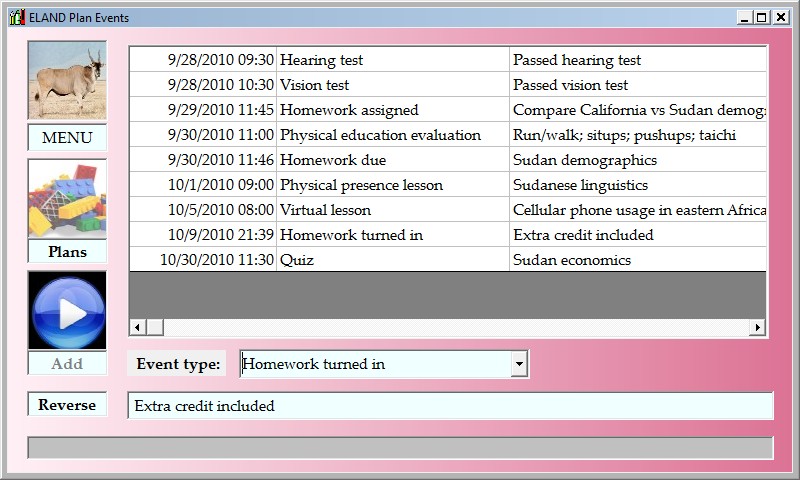
Task: Expand the Event type dropdown arrow
Action: tap(518, 365)
